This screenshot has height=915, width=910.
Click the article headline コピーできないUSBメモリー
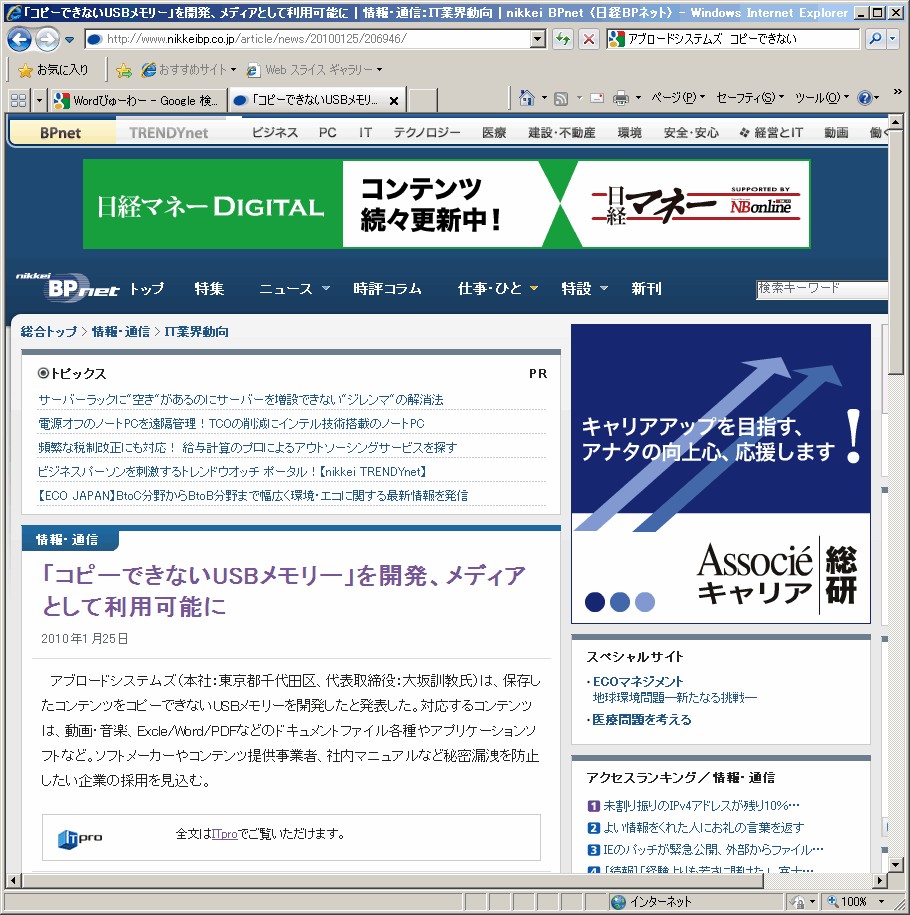284,591
